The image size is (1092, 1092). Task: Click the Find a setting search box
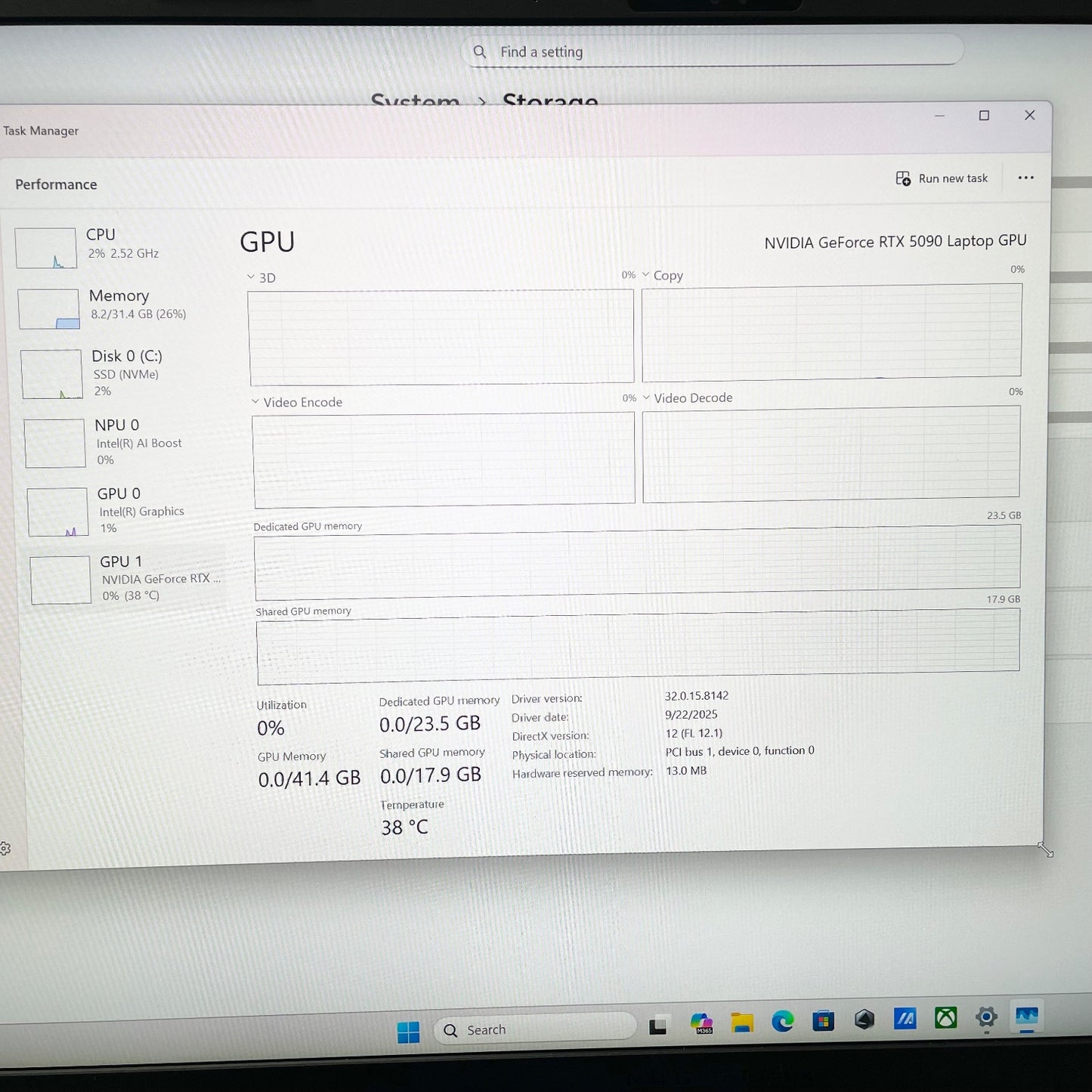[x=710, y=52]
